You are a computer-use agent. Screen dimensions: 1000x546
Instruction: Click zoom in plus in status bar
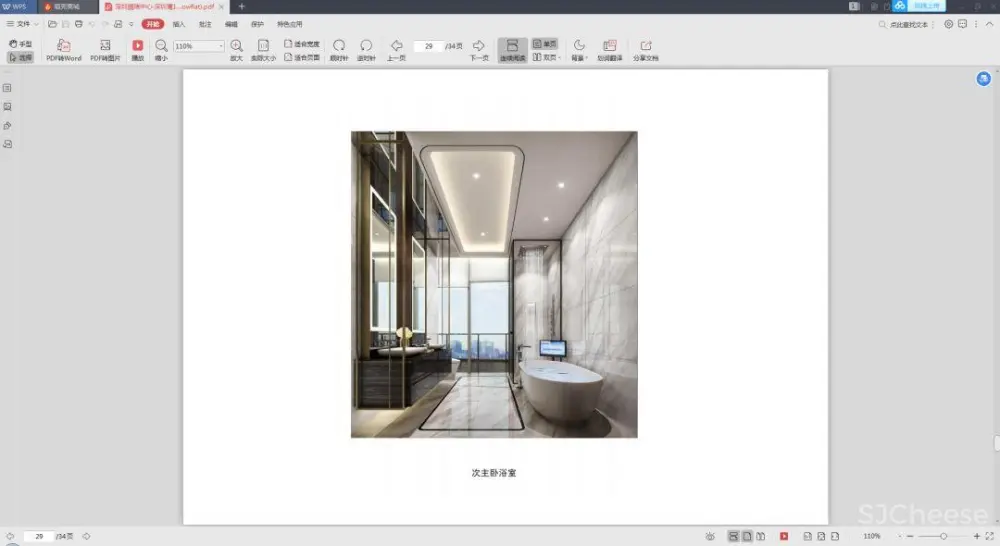tap(976, 536)
